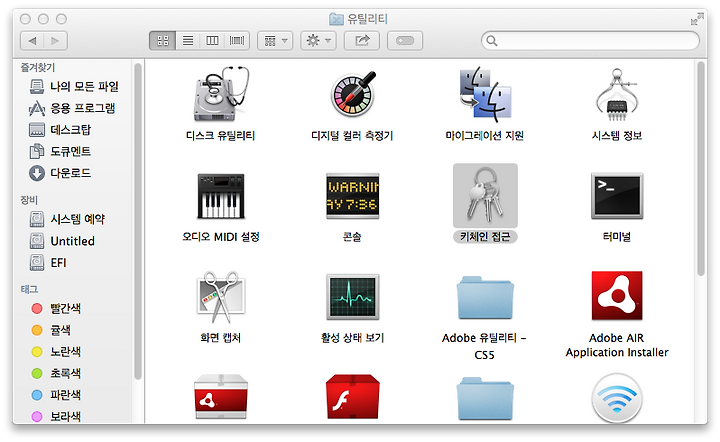This screenshot has height=442, width=720.
Task: Select the EFI volume in sidebar
Action: click(x=48, y=263)
